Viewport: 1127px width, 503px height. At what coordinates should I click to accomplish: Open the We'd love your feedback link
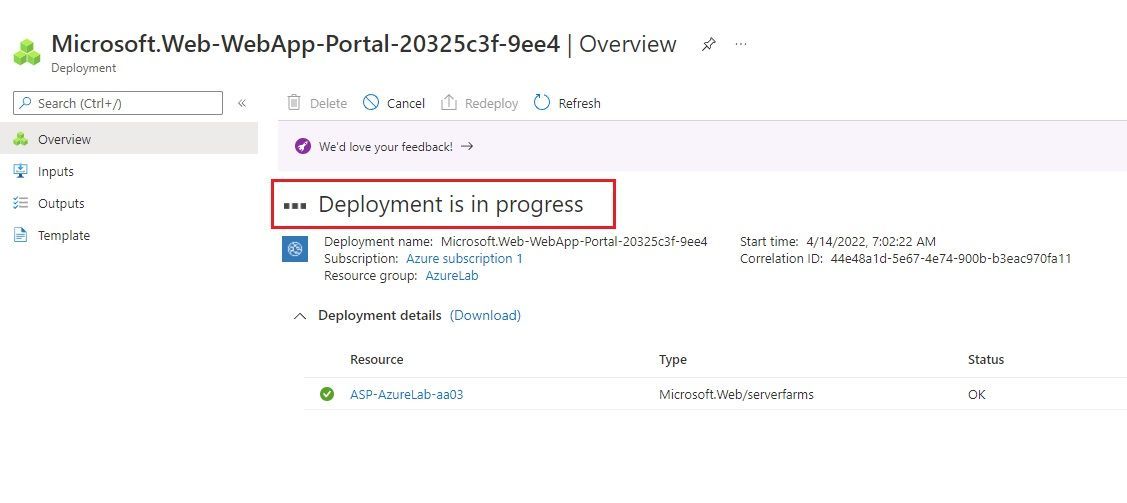[386, 147]
